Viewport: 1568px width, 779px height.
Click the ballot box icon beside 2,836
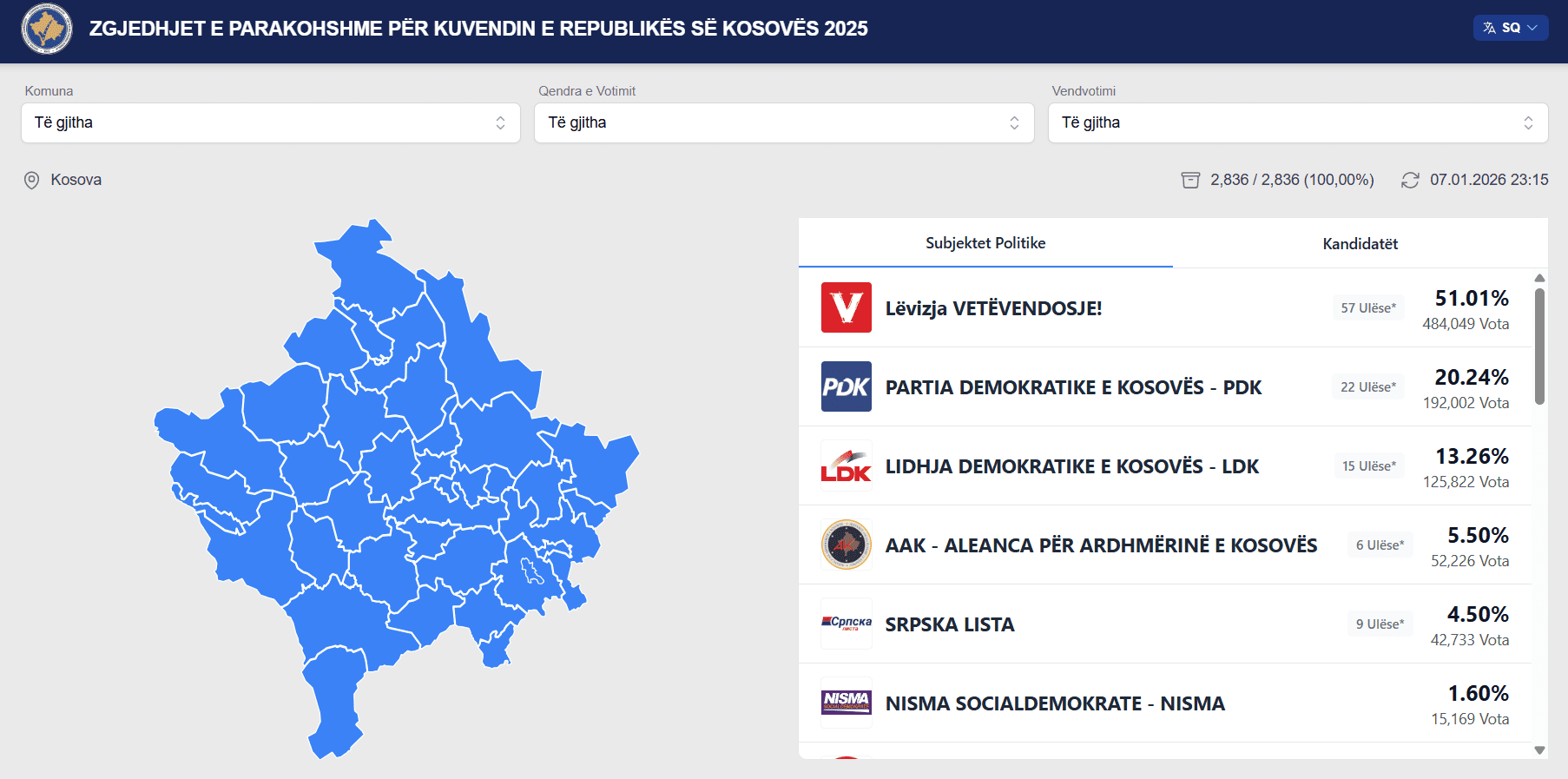1190,180
